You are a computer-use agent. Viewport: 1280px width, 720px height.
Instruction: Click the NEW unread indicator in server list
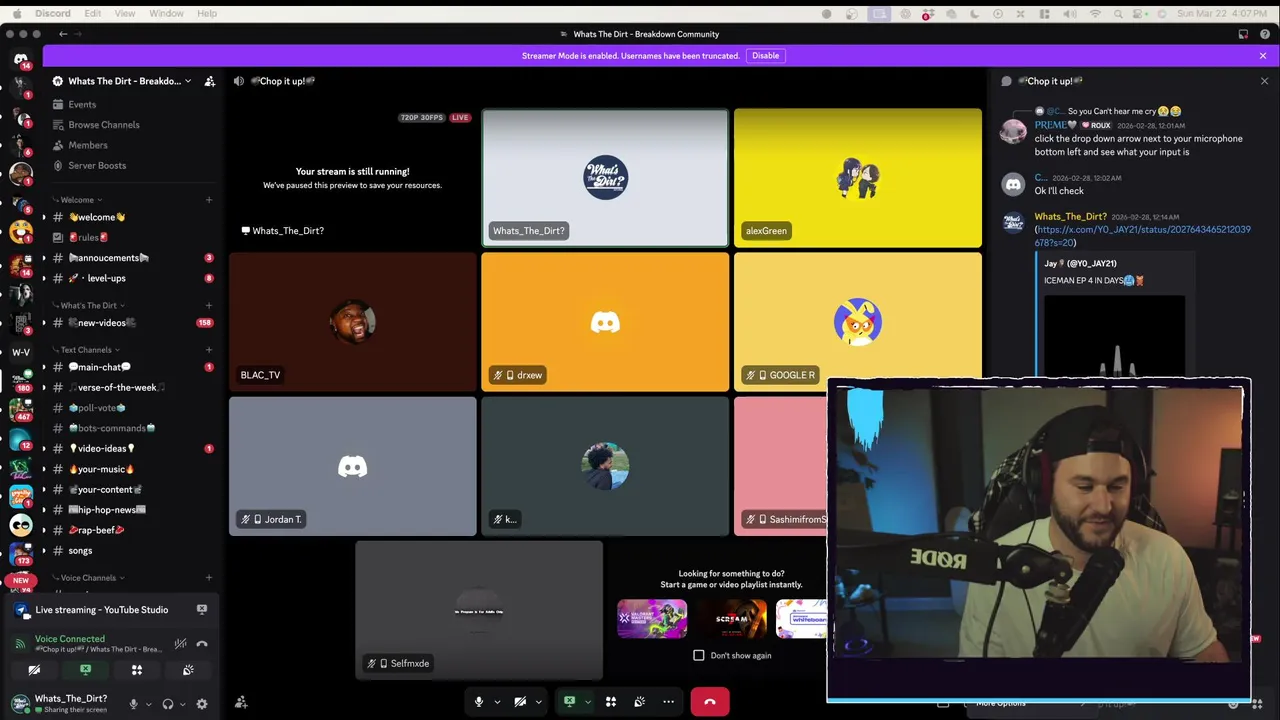21,580
